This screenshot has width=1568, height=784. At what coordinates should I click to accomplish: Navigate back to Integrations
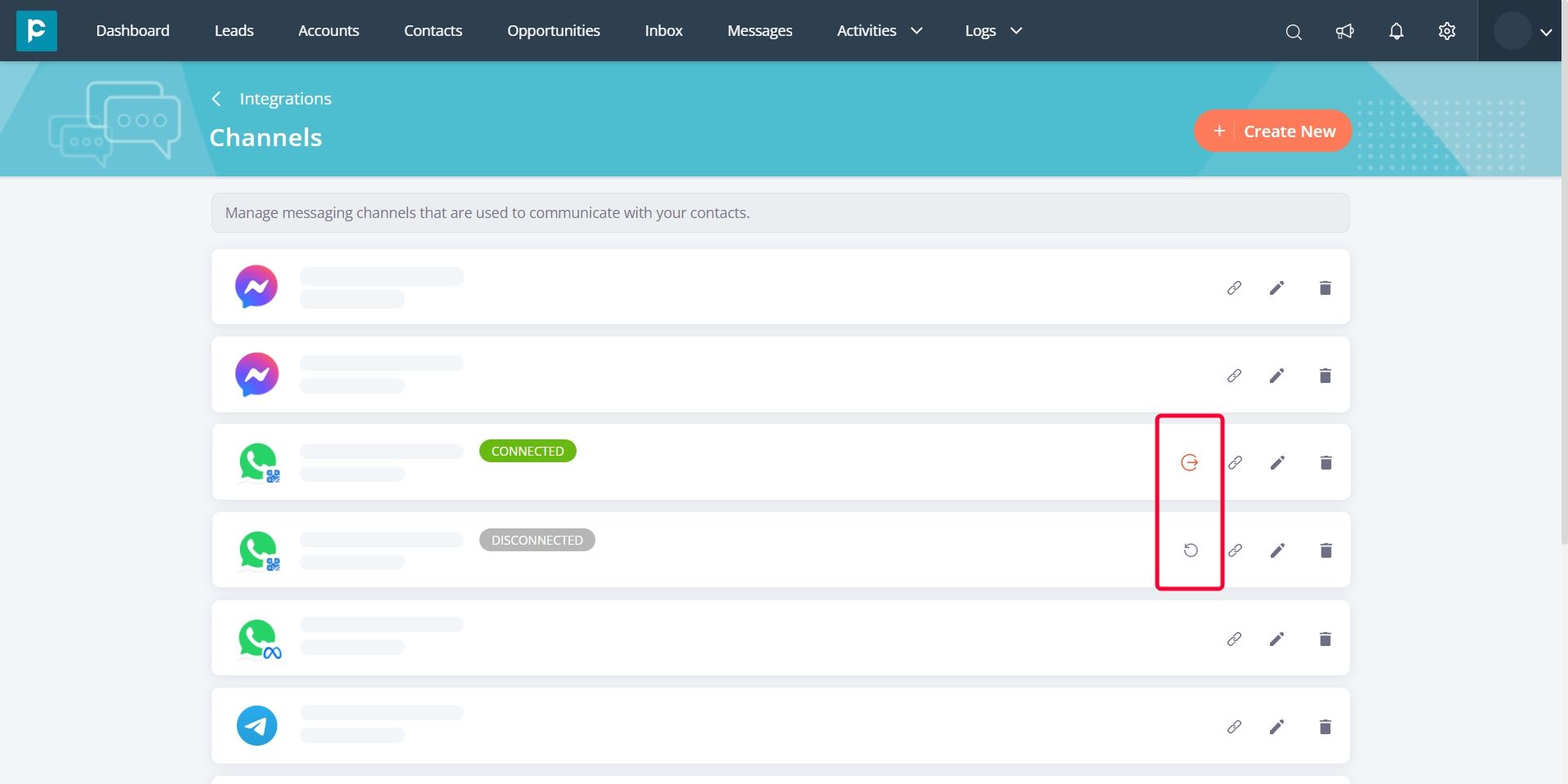[x=284, y=98]
